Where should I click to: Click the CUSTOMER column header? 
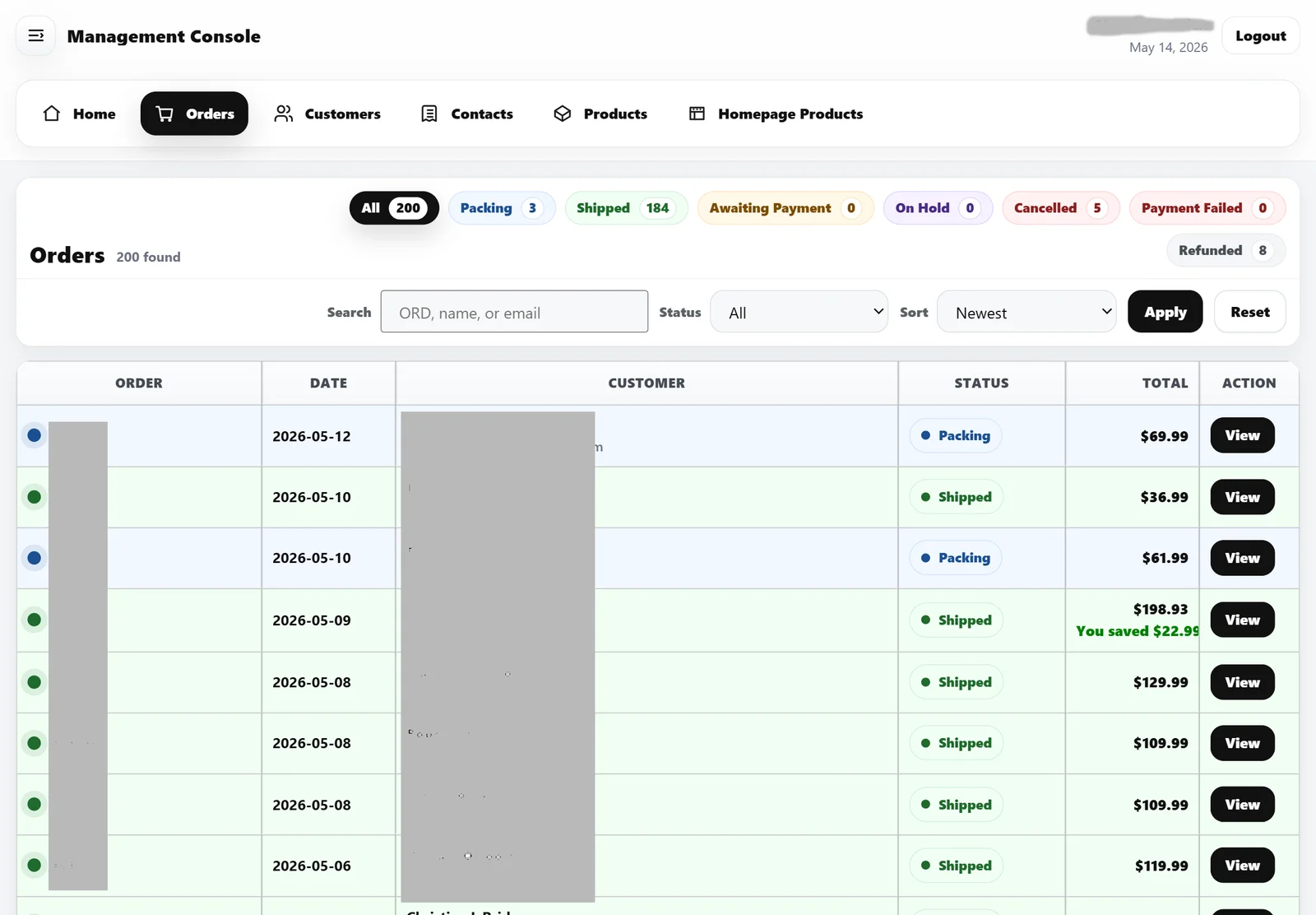(646, 383)
